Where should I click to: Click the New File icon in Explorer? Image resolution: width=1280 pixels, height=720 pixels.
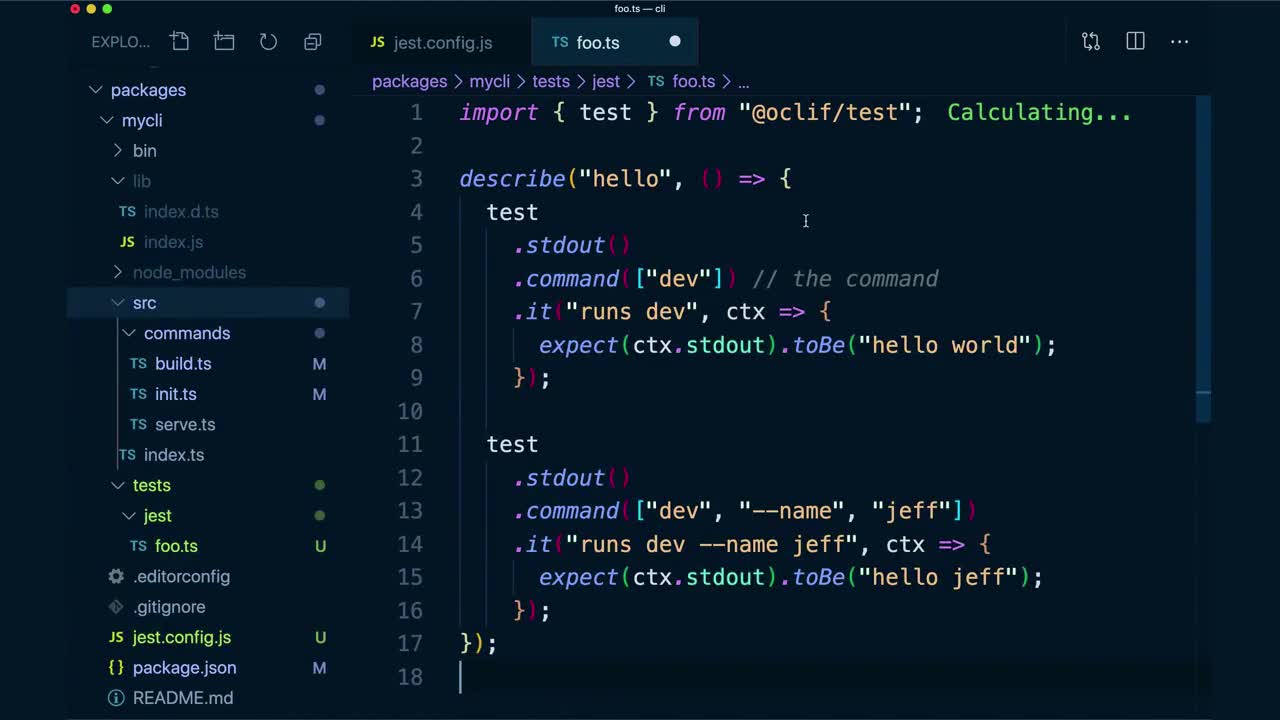pos(180,42)
